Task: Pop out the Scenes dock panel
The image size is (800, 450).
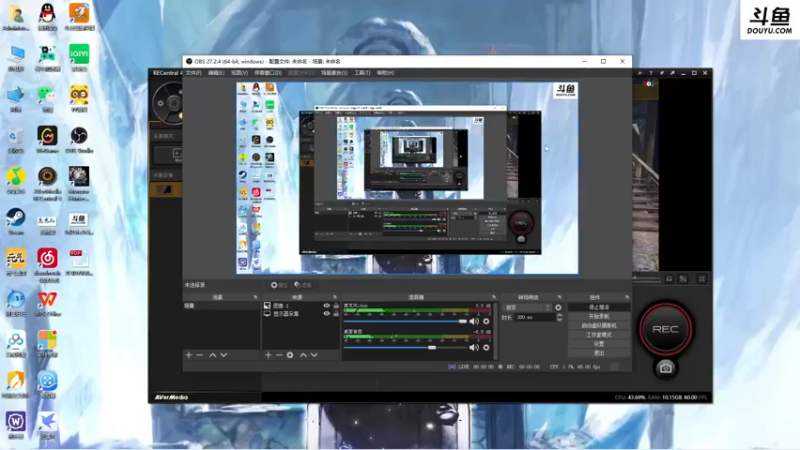Action: 255,297
